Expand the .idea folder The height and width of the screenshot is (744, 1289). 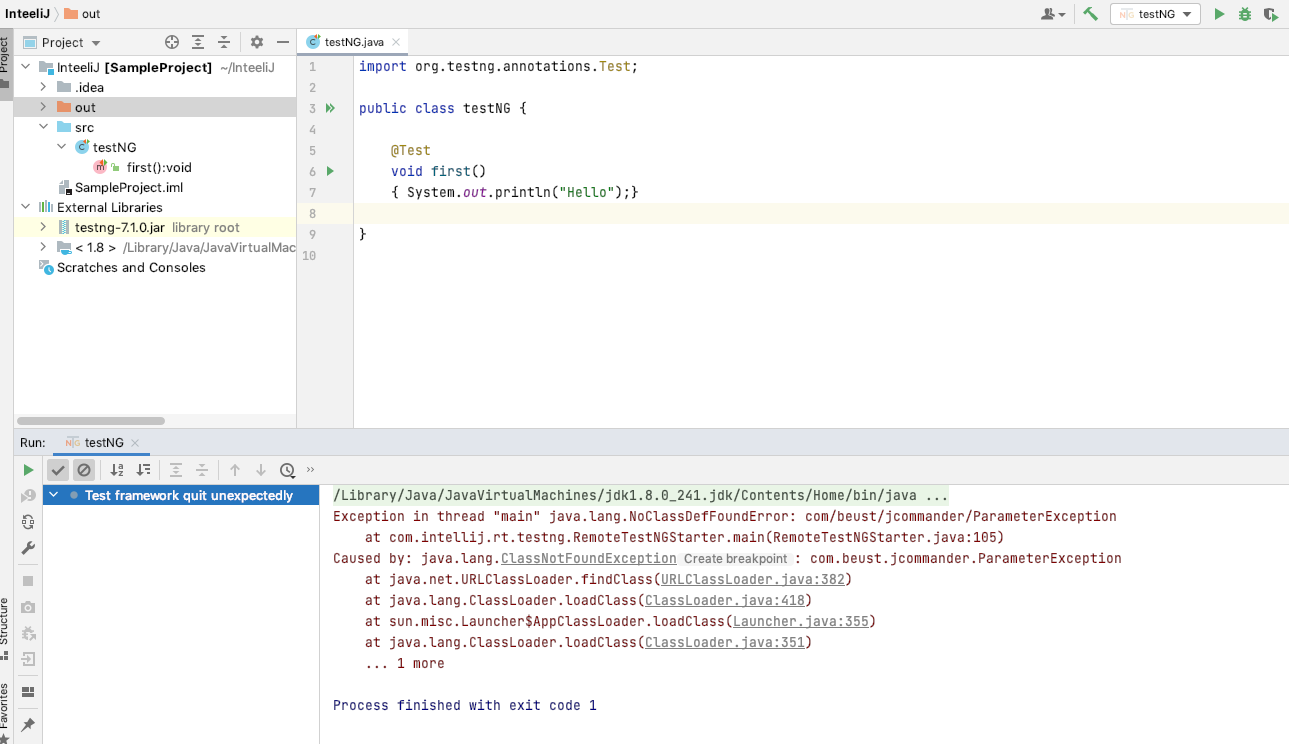pyautogui.click(x=43, y=87)
